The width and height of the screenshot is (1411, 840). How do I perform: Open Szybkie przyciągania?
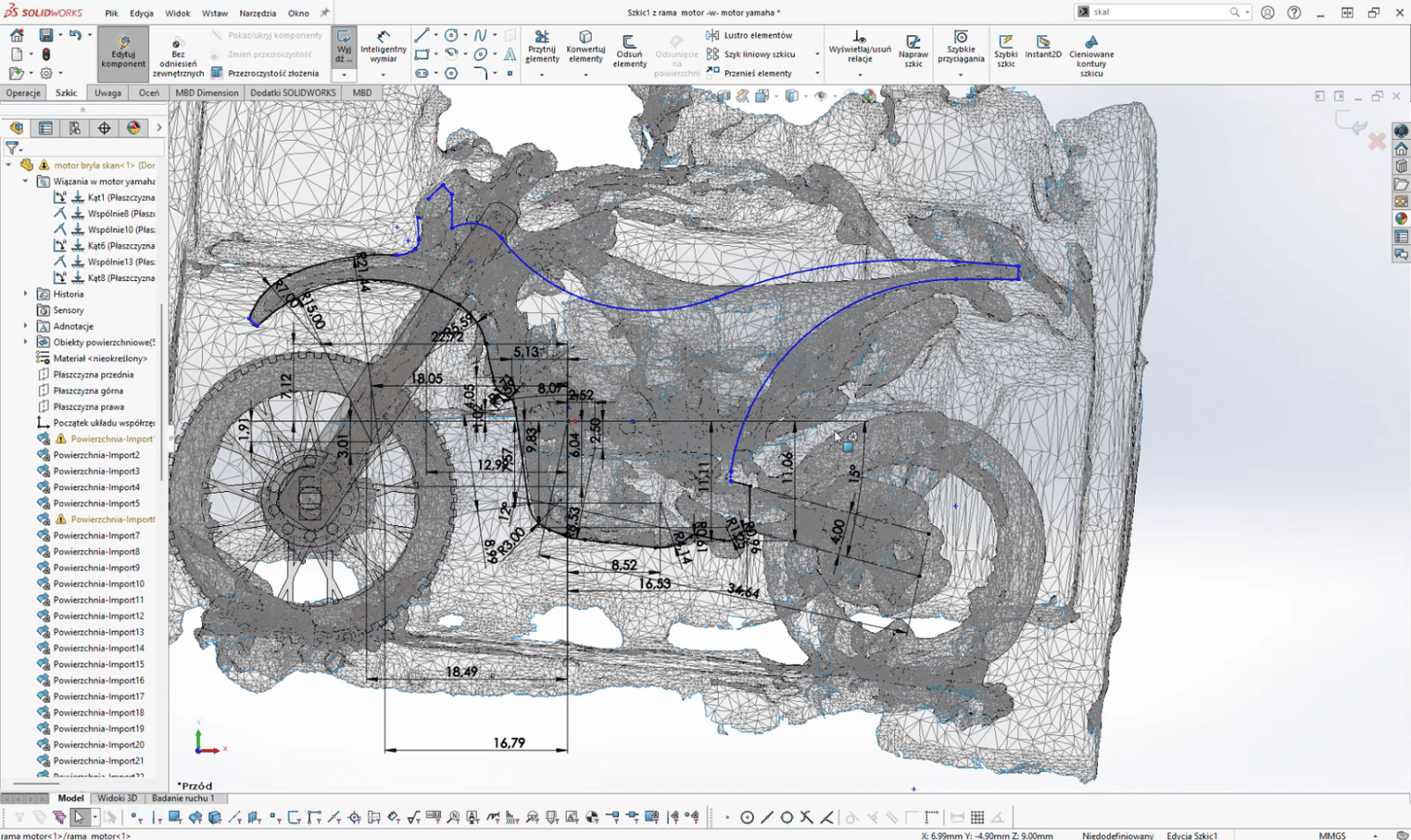(961, 48)
